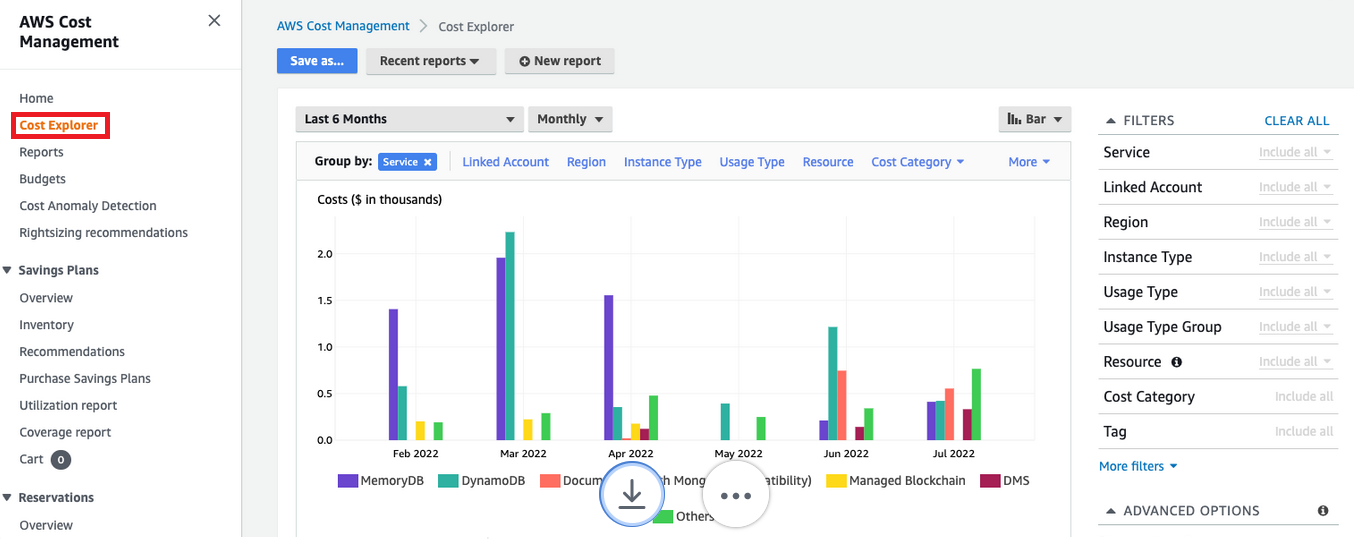Viewport: 1354px width, 539px height.
Task: Open the Region filter Include all dropdown
Action: tap(1295, 222)
